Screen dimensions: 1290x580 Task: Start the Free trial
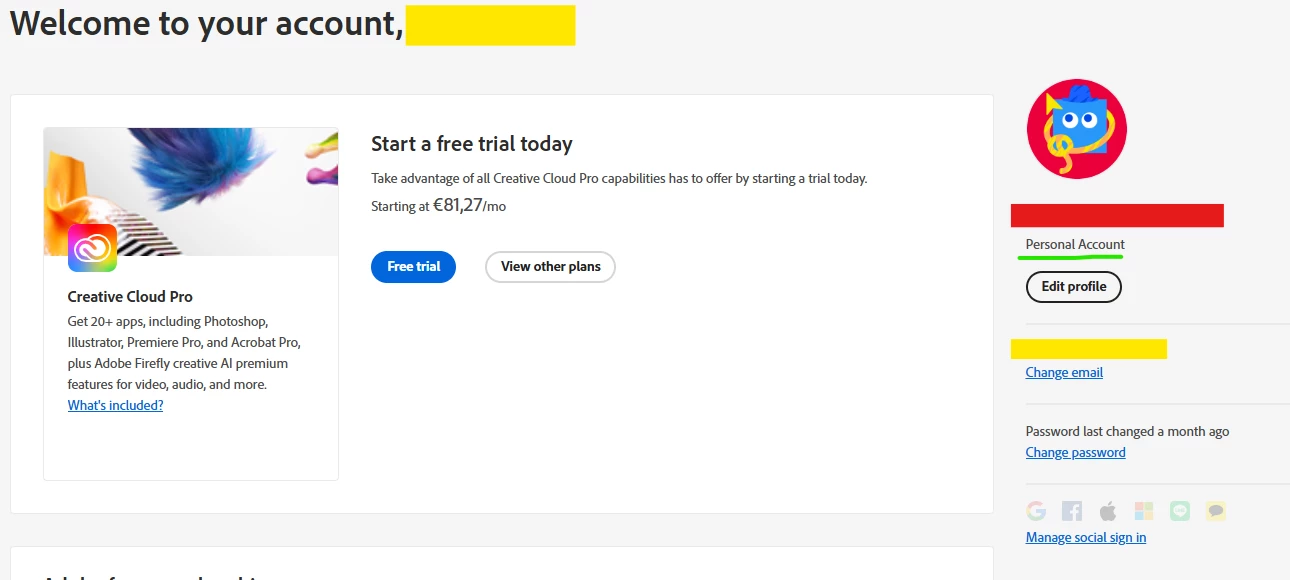[x=413, y=267]
